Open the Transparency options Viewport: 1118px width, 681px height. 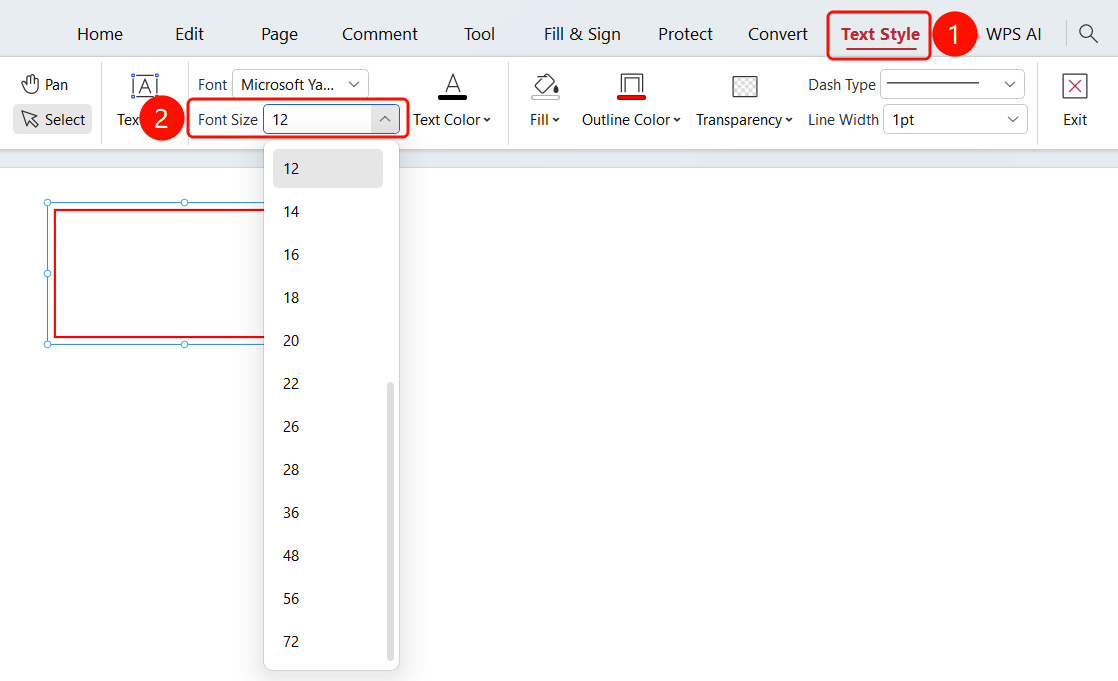[x=744, y=101]
